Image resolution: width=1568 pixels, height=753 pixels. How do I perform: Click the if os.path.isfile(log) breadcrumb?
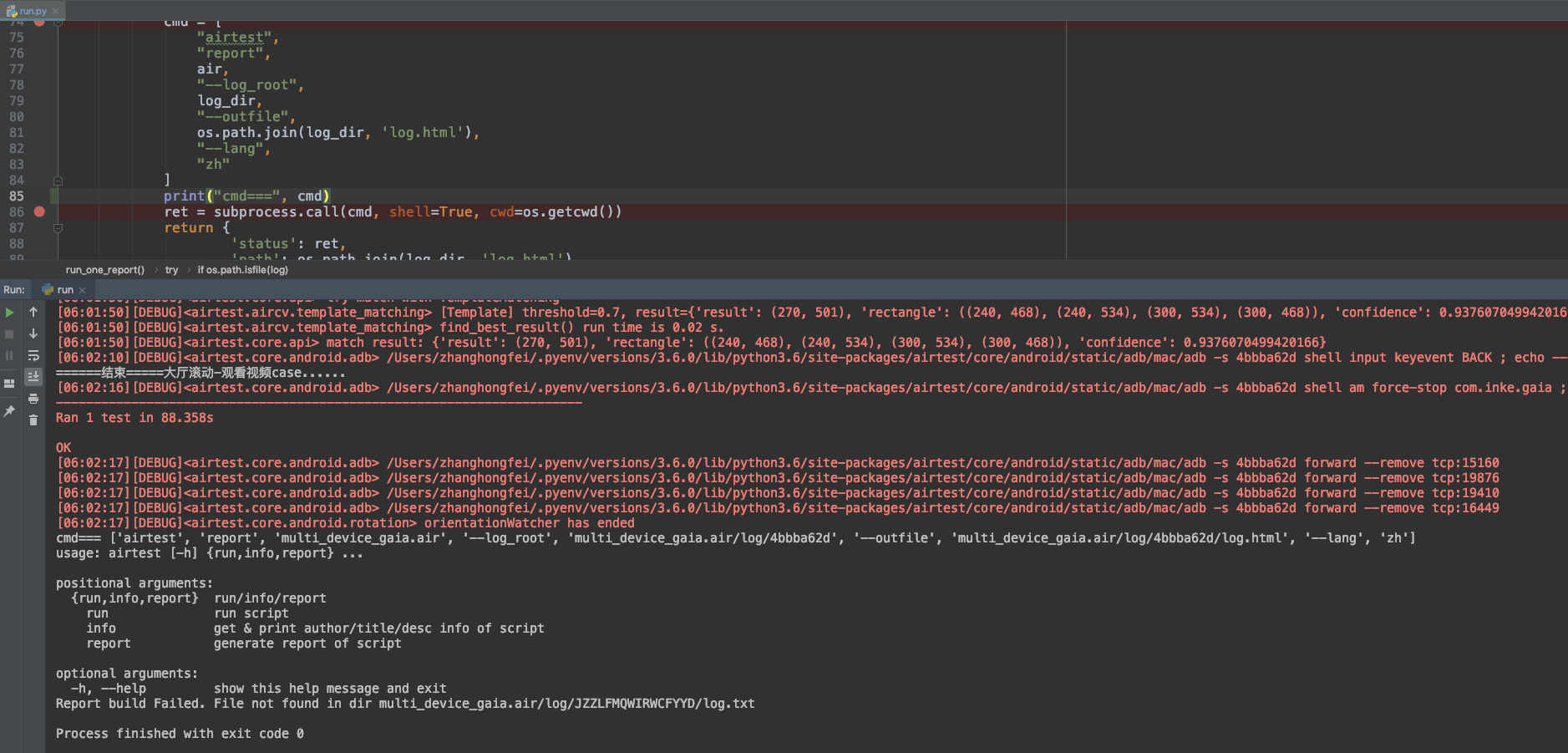click(242, 270)
